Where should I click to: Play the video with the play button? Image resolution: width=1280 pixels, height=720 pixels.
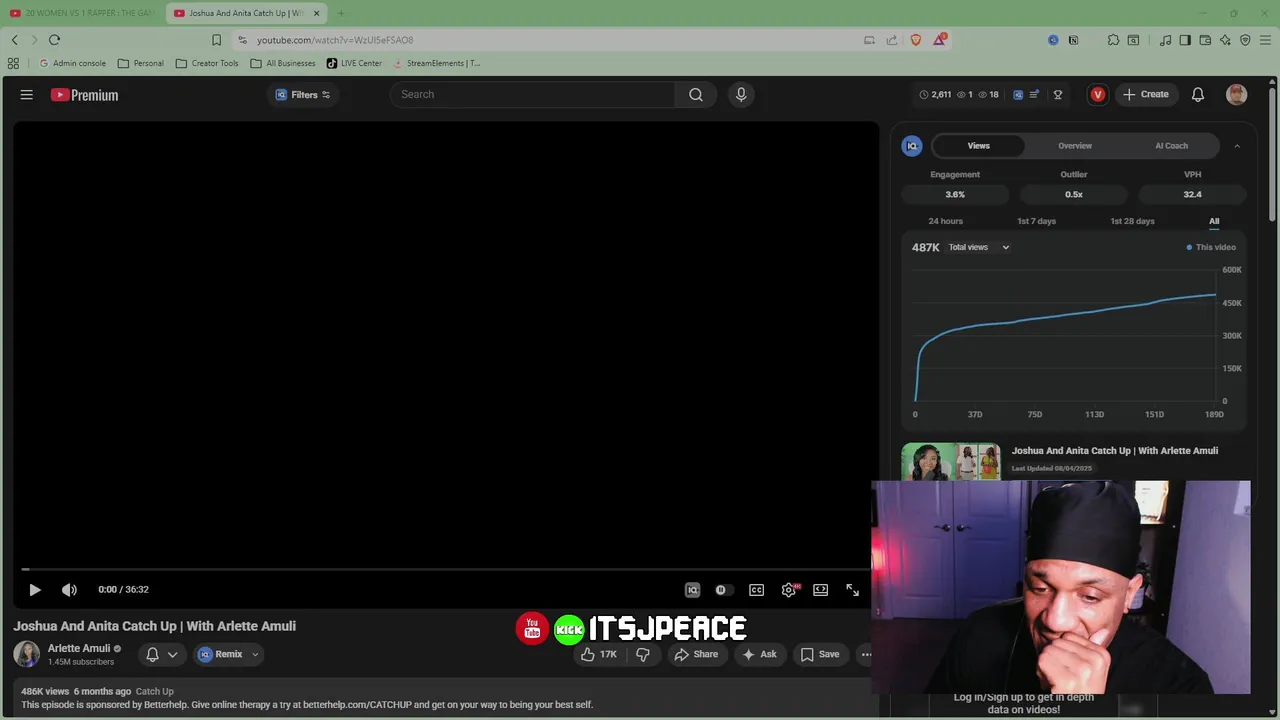pos(34,590)
